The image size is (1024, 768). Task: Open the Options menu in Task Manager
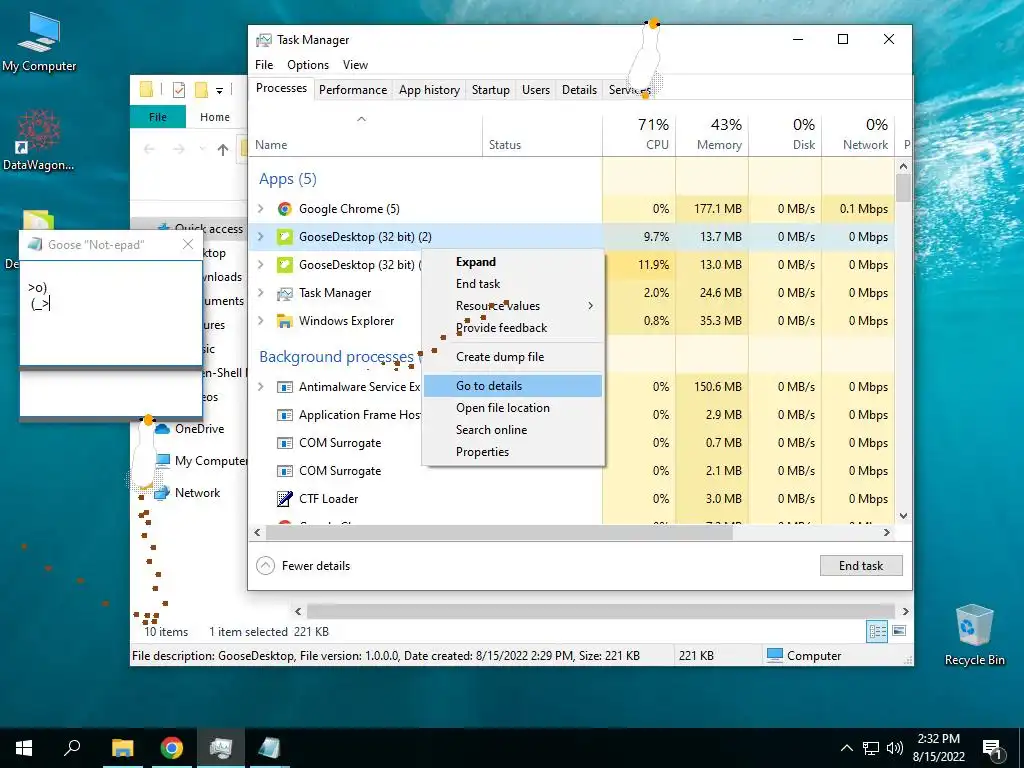(x=308, y=65)
